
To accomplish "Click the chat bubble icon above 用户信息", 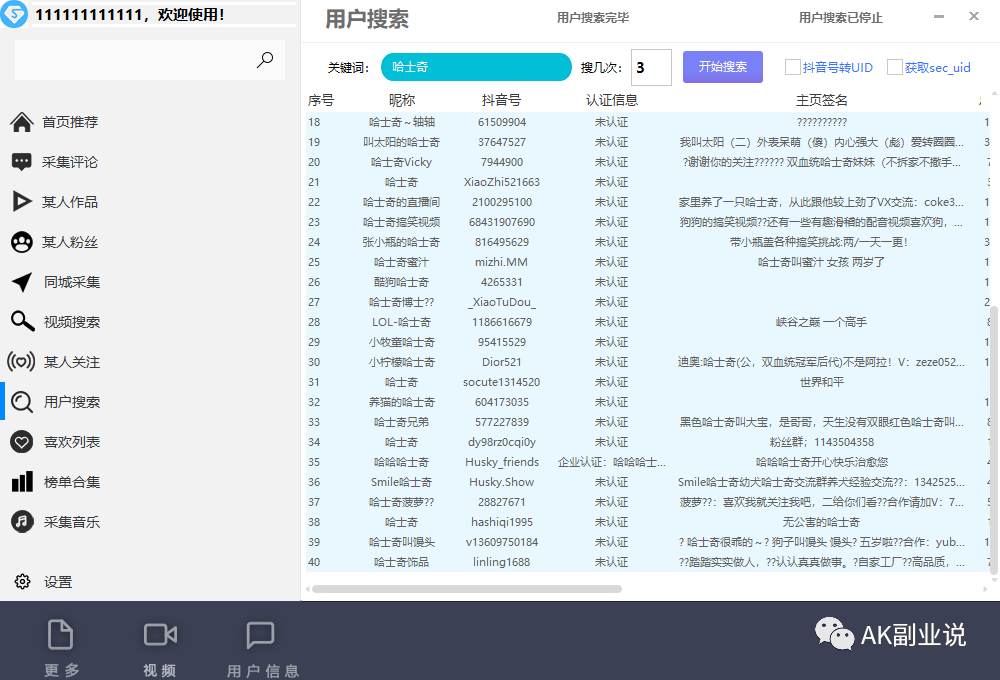I will 260,635.
